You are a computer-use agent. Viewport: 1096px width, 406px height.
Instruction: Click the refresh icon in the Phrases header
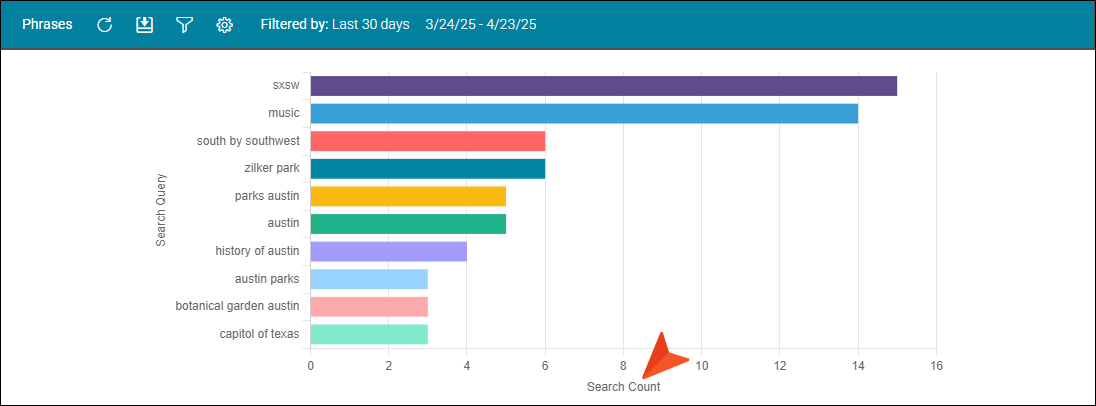click(x=104, y=25)
